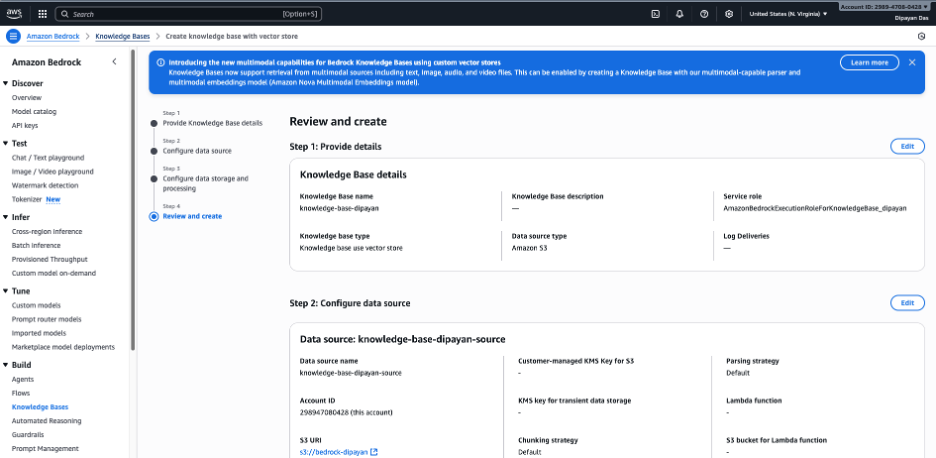
Task: Open the services grid menu icon
Action: [42, 14]
